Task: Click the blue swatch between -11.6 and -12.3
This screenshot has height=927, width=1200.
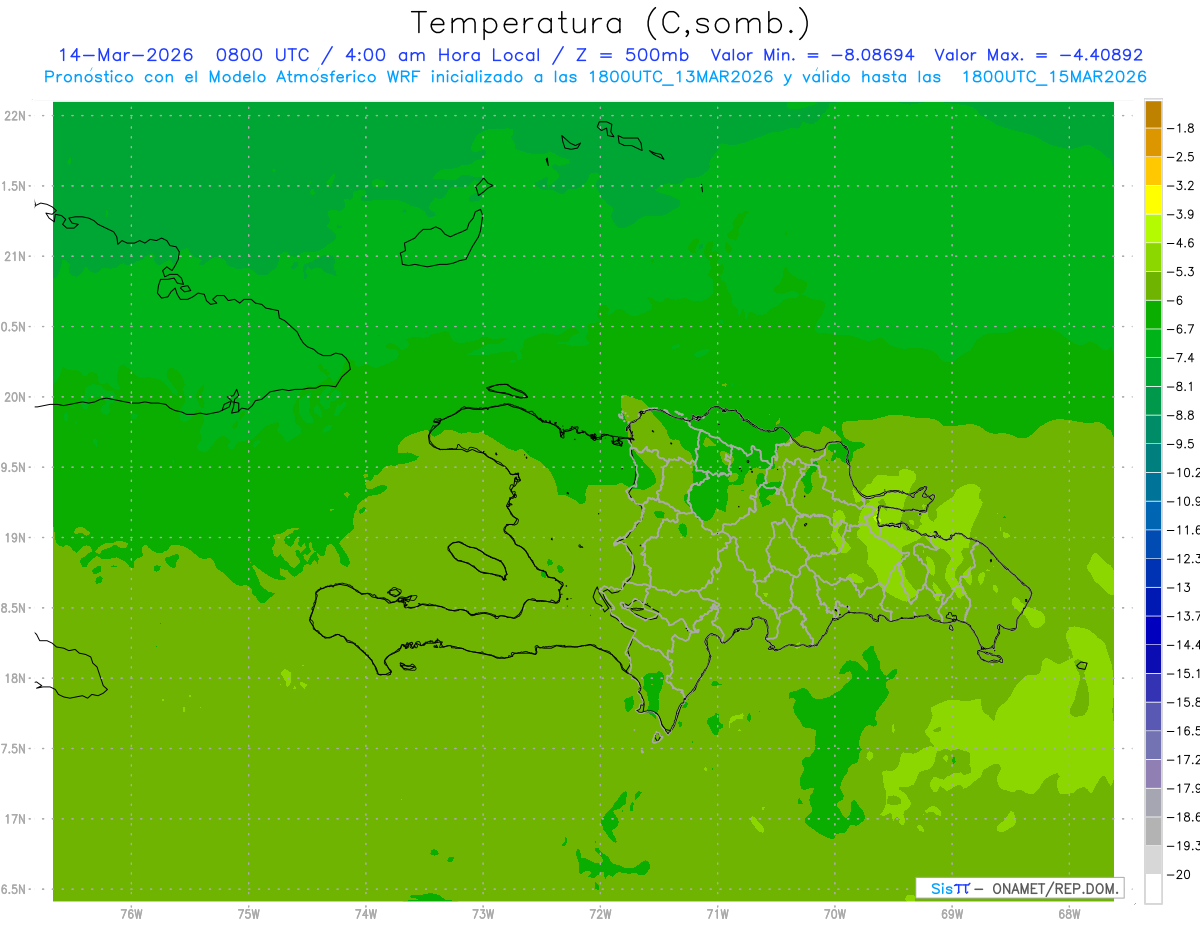Action: [x=1153, y=544]
